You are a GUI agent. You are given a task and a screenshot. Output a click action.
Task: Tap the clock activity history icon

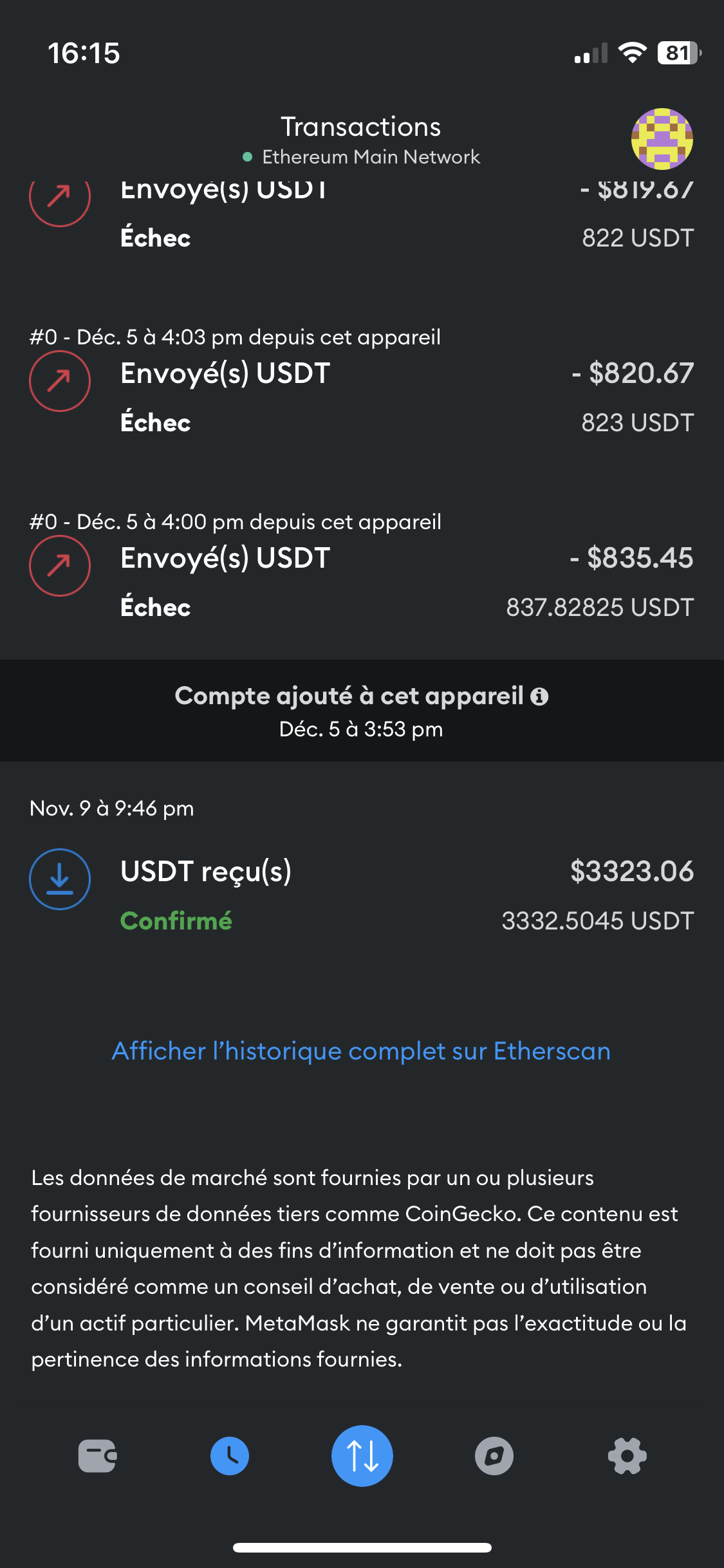point(230,1456)
